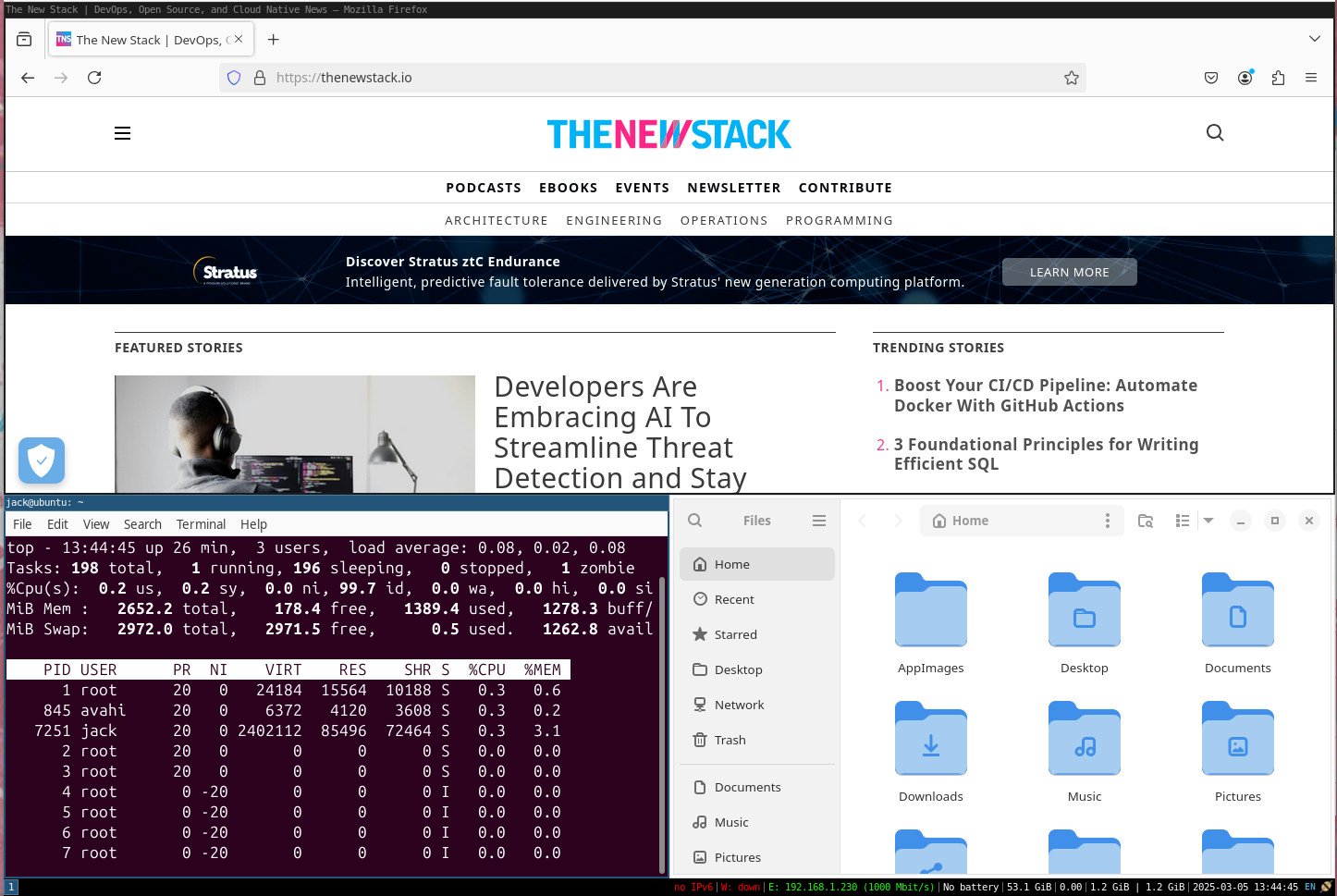
Task: Open Files sidebar hamburger menu
Action: coord(819,521)
